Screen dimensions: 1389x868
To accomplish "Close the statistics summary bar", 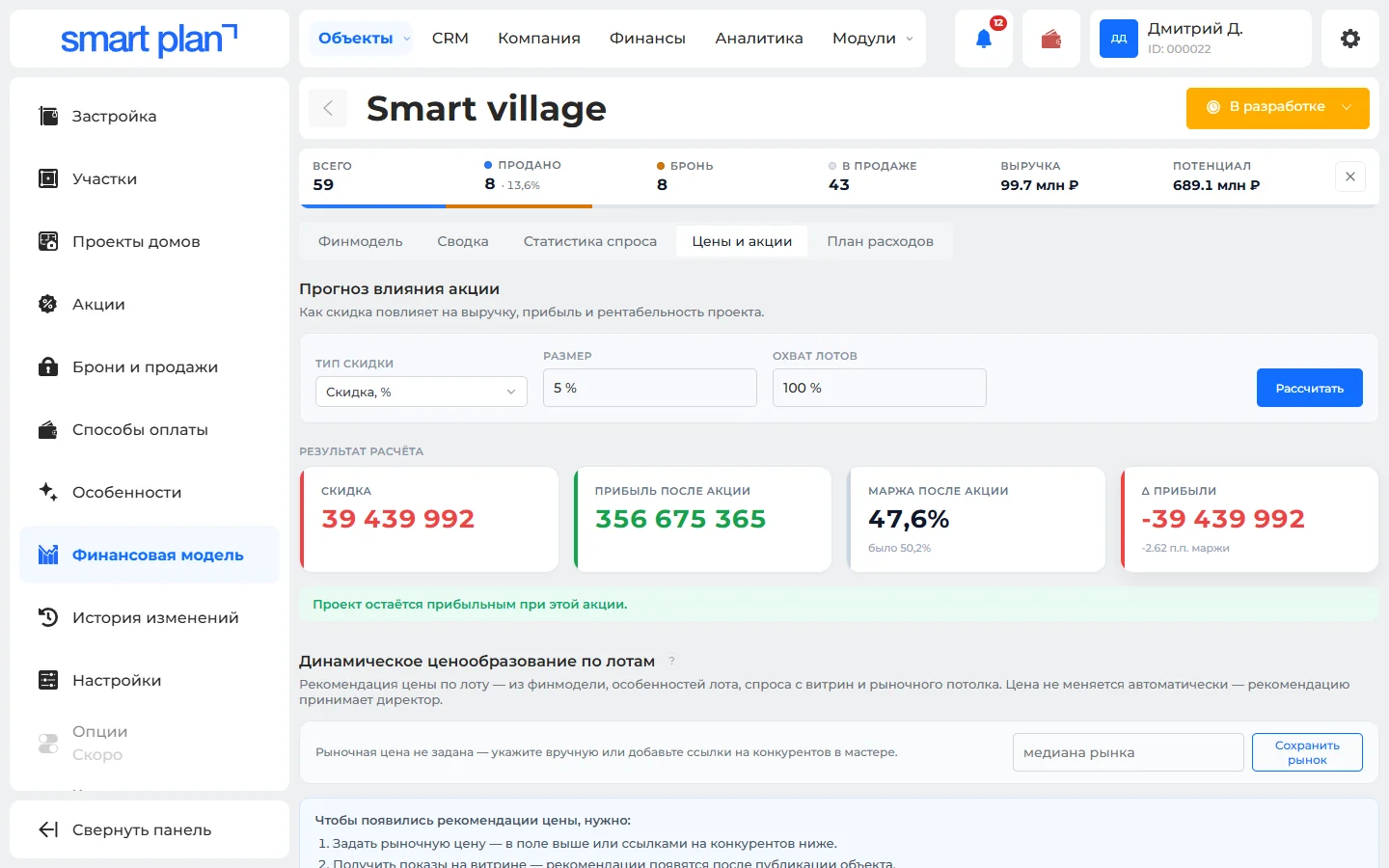I will pos(1350,176).
